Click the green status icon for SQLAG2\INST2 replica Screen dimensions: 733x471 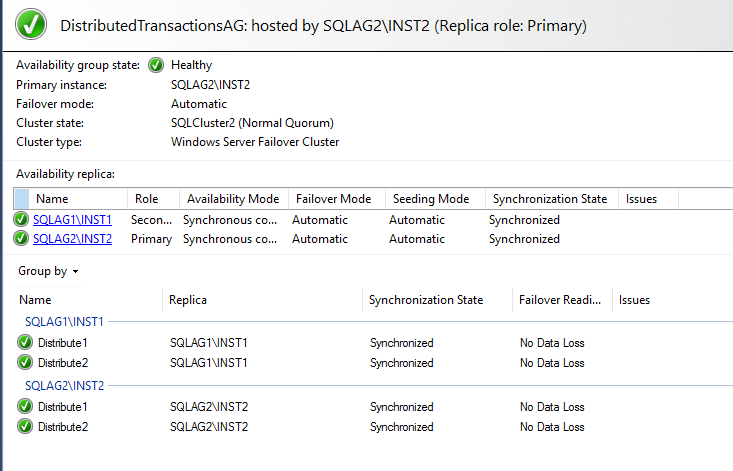coord(22,239)
